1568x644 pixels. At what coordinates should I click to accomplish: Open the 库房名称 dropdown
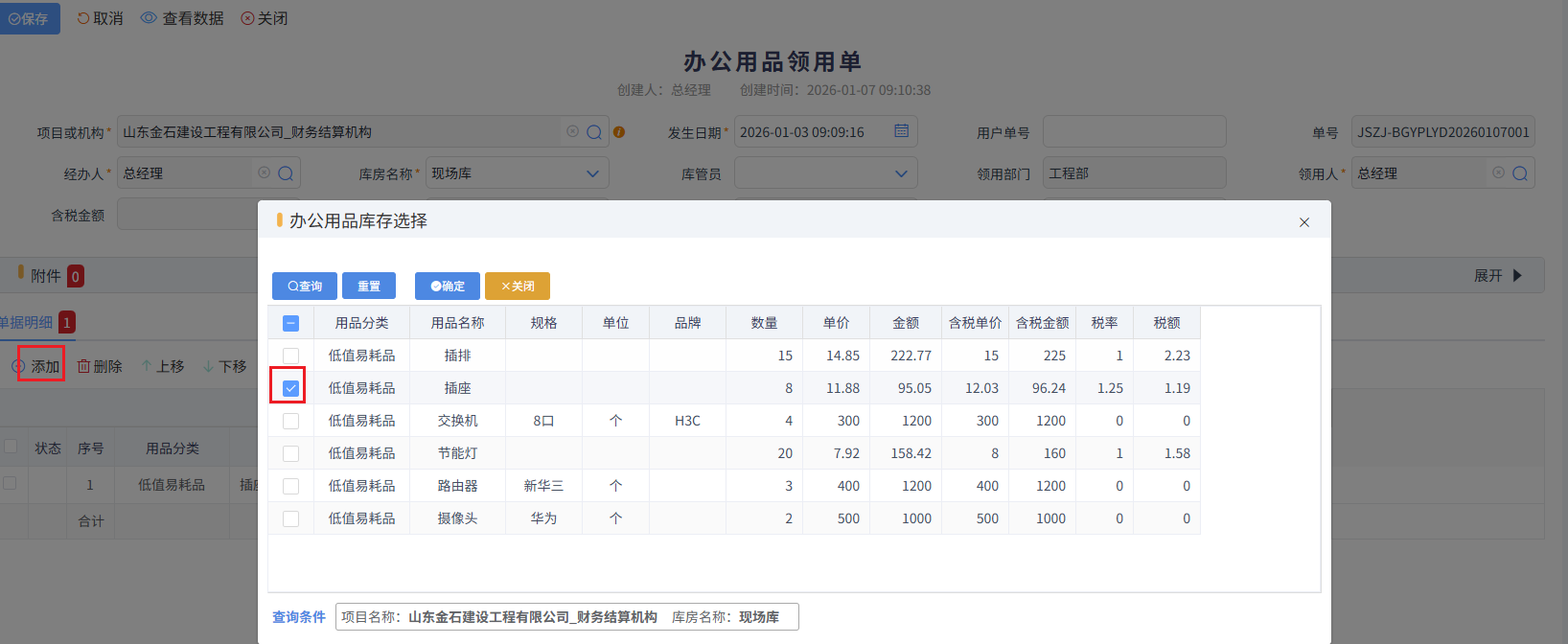(591, 173)
